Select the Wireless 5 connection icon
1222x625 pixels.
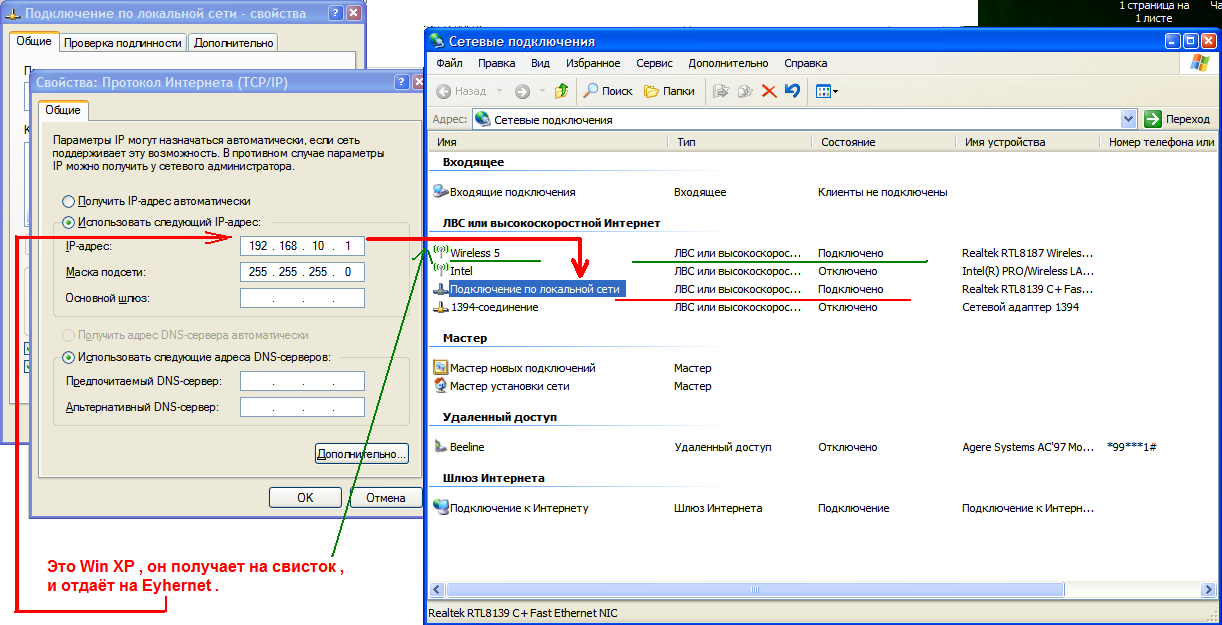pyautogui.click(x=441, y=253)
